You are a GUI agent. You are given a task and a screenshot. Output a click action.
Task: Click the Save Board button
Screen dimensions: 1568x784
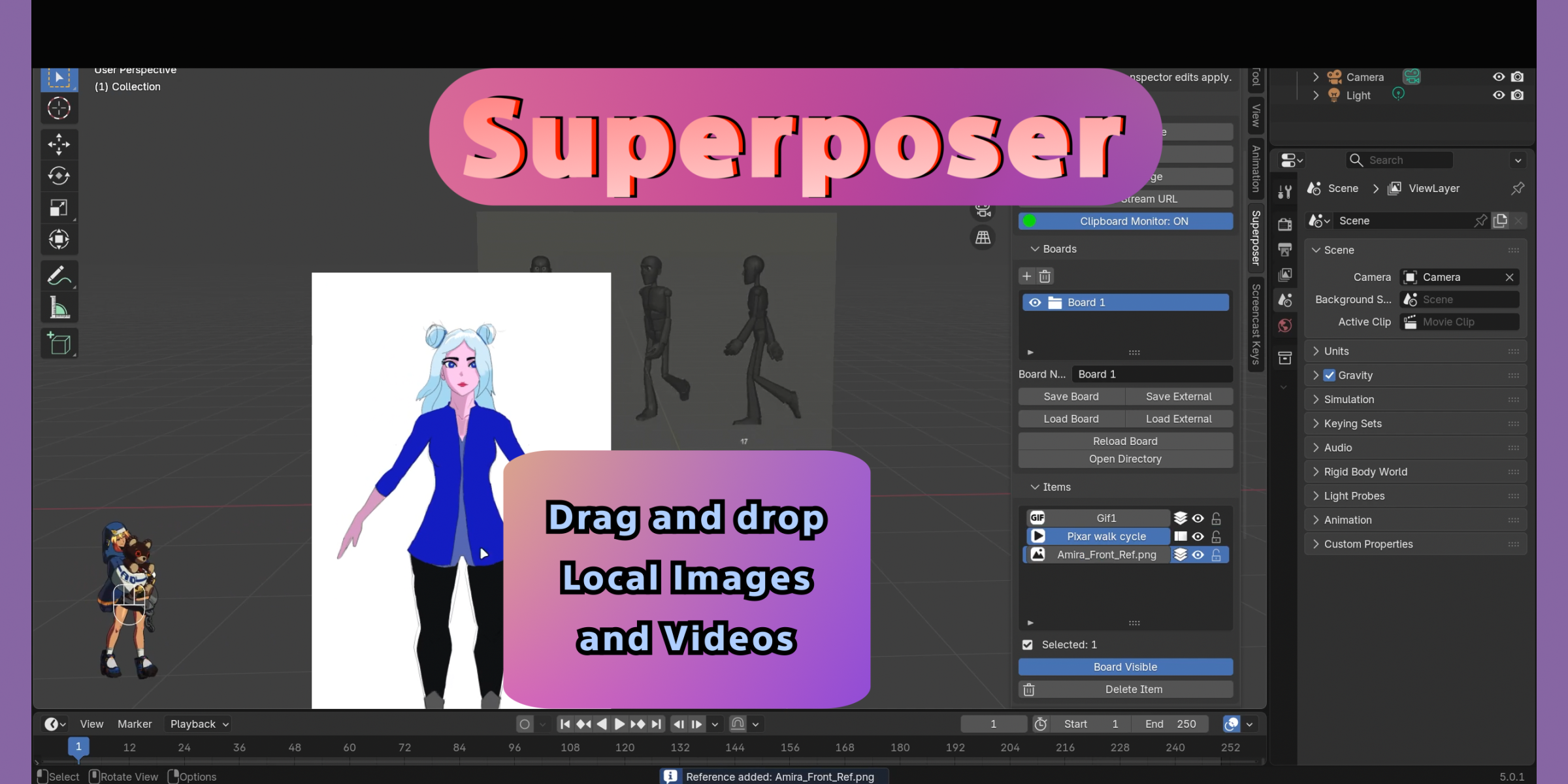(x=1071, y=397)
